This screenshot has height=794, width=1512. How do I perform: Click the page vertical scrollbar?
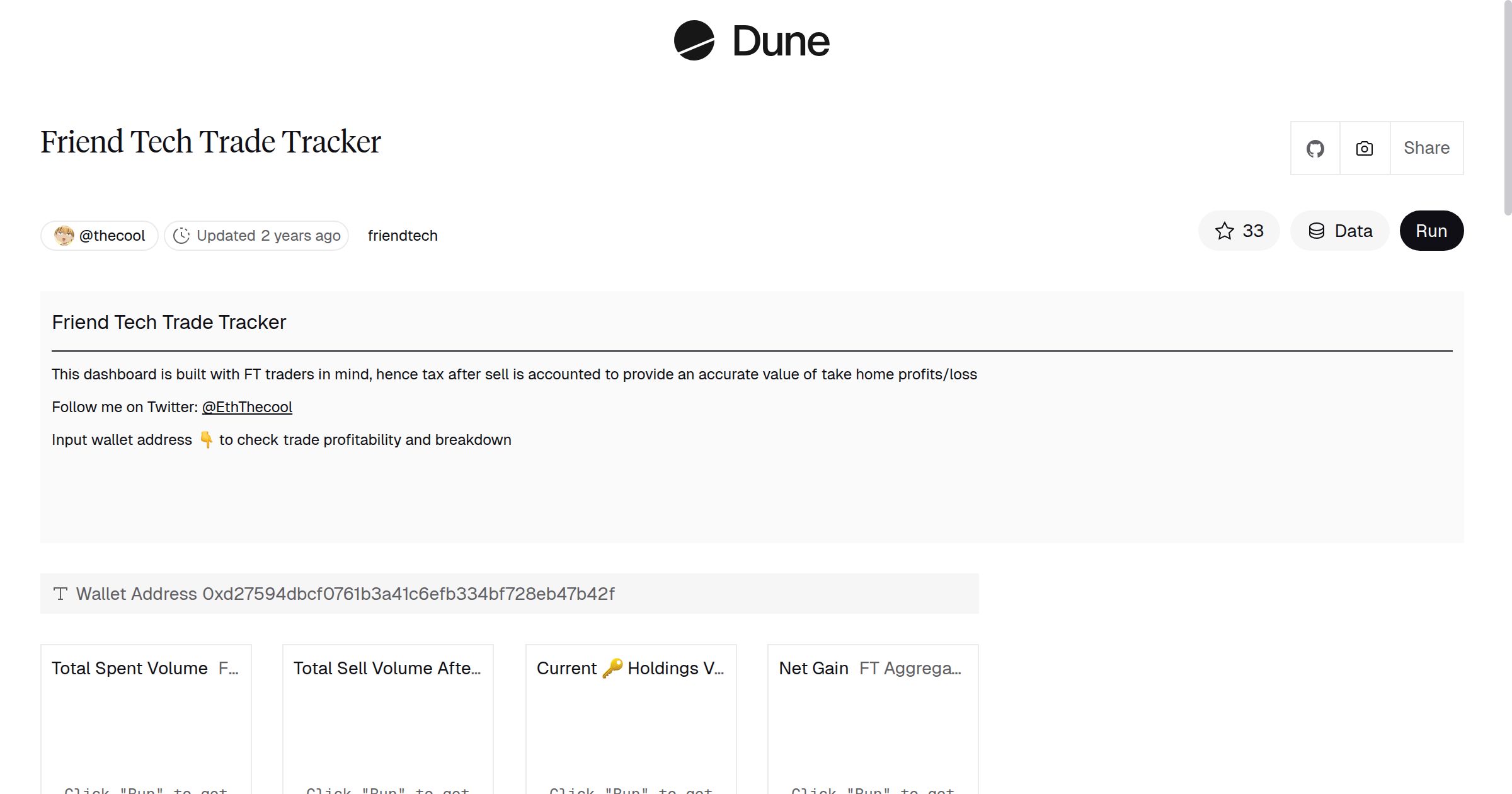pos(1507,107)
